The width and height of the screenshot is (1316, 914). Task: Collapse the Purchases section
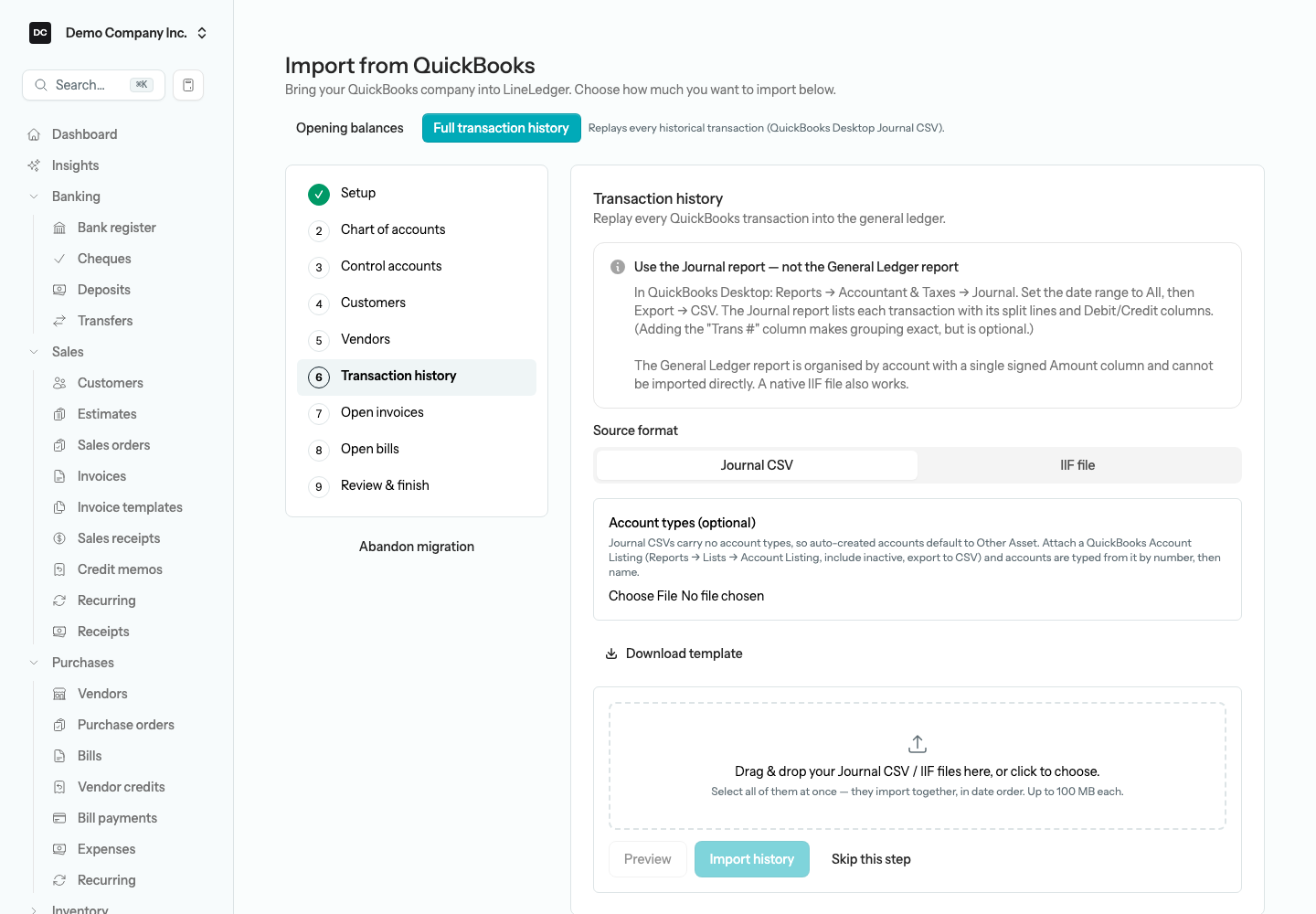pos(83,663)
